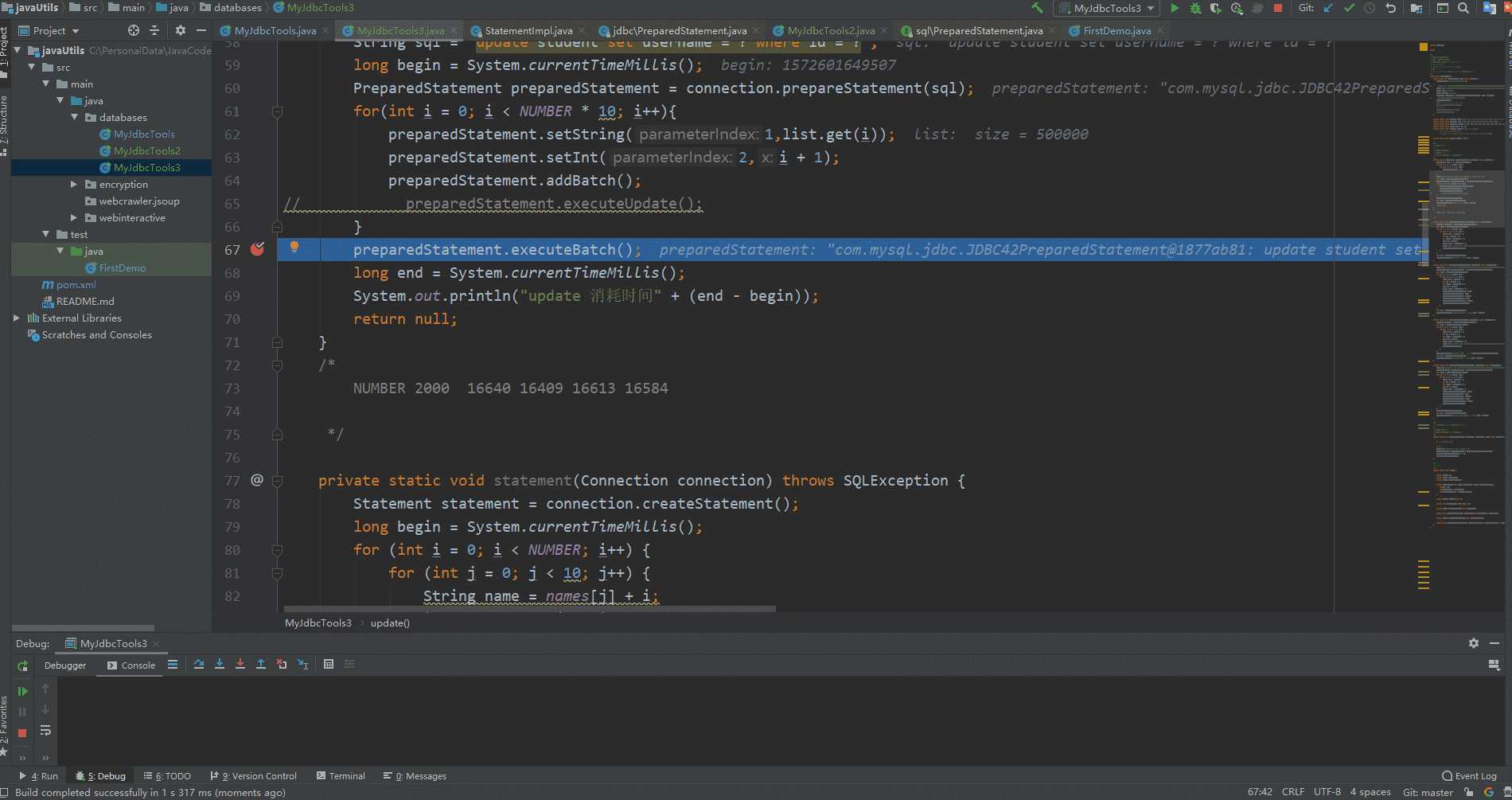Click Locate/scroll from source icon in Project panel
Viewport: 1512px width, 800px height.
tap(134, 30)
